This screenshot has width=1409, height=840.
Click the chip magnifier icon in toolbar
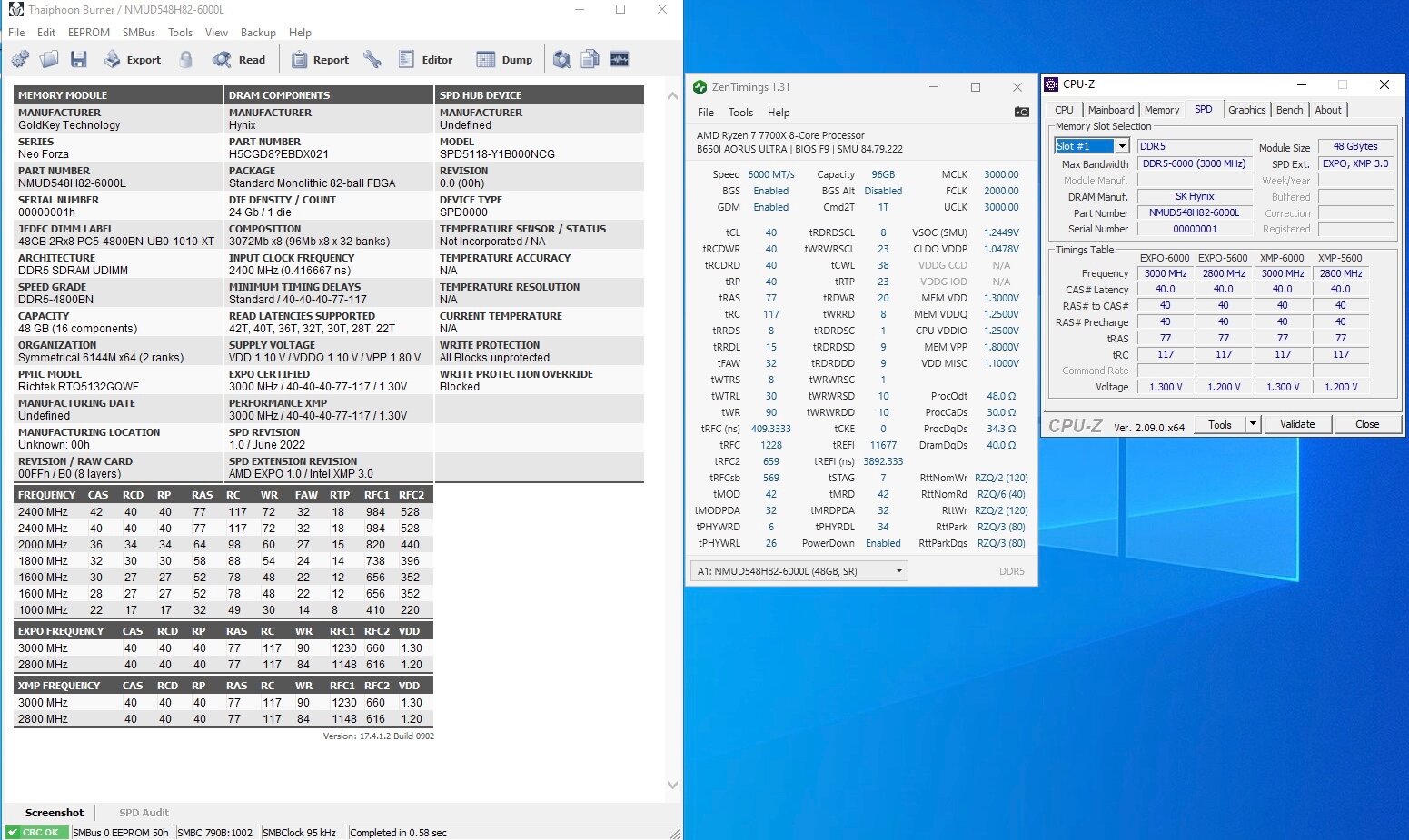pos(562,60)
